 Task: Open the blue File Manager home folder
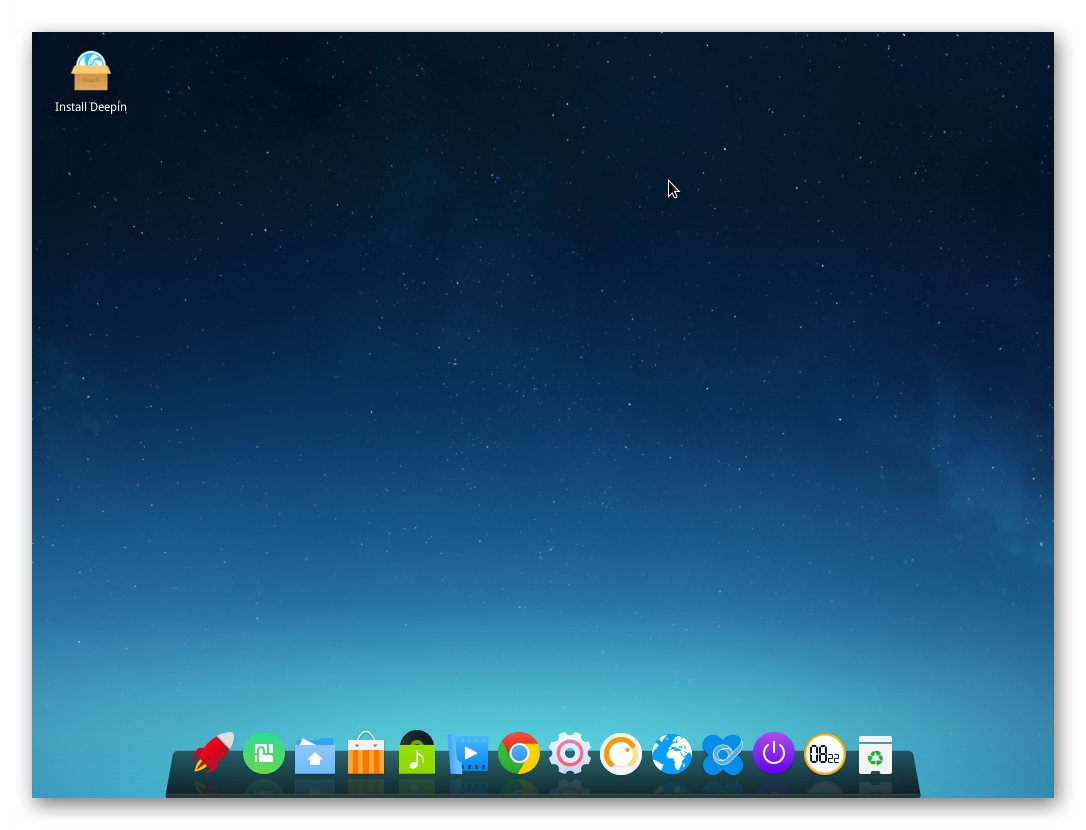click(x=315, y=755)
